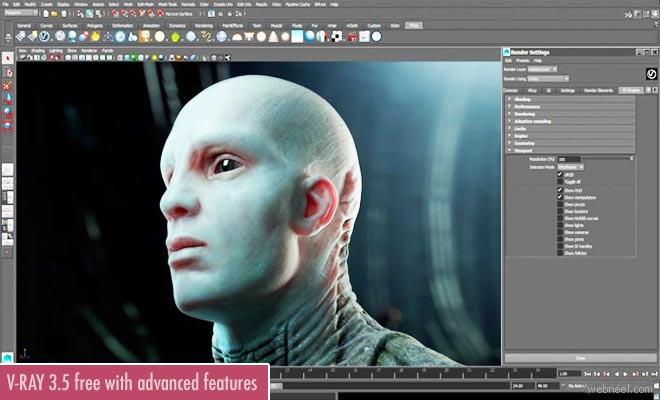Screen dimensions: 660x400
Task: Click the Resolution (%) slider handle
Action: tap(631, 158)
